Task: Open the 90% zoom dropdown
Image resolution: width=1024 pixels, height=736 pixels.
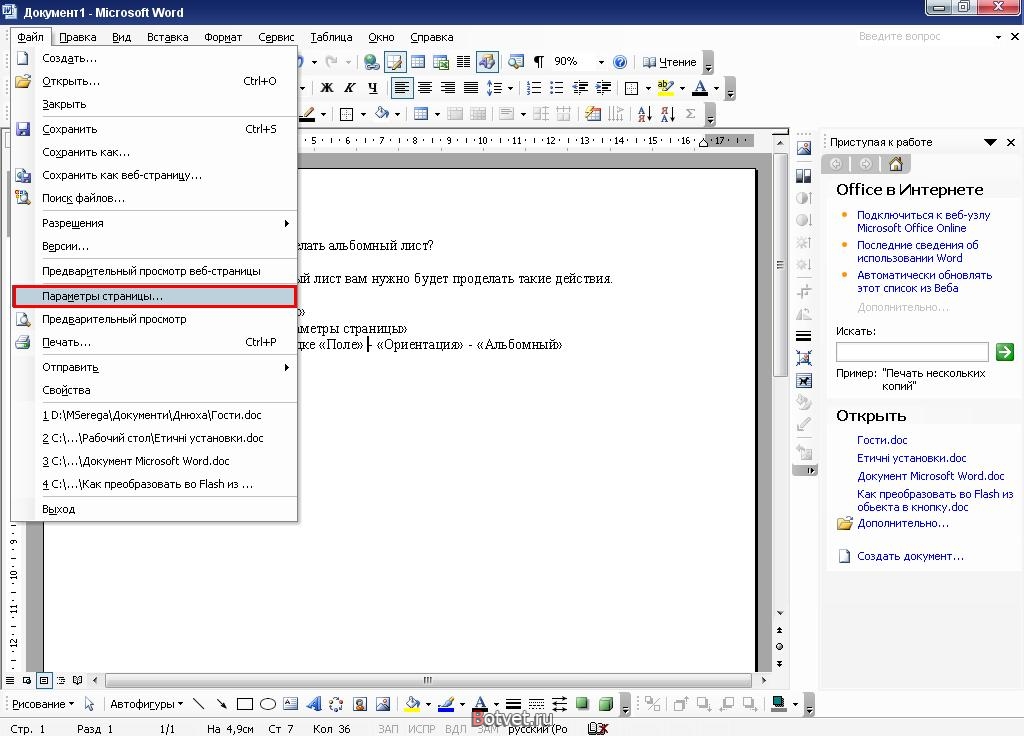Action: (601, 62)
